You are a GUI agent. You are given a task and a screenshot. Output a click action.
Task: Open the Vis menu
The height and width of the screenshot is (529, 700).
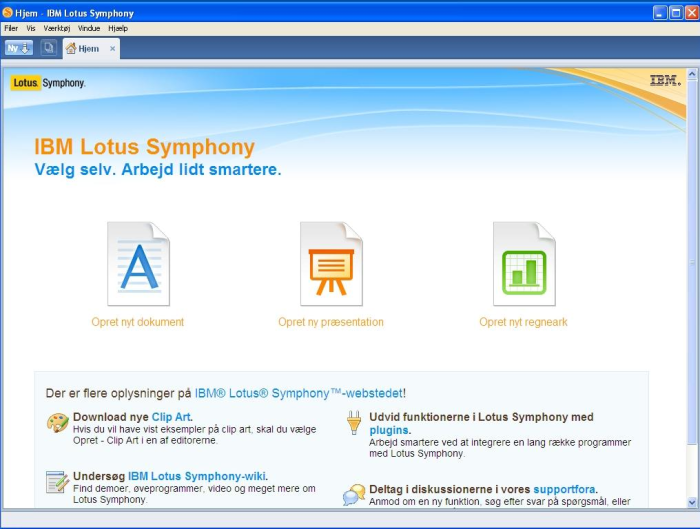pos(31,28)
